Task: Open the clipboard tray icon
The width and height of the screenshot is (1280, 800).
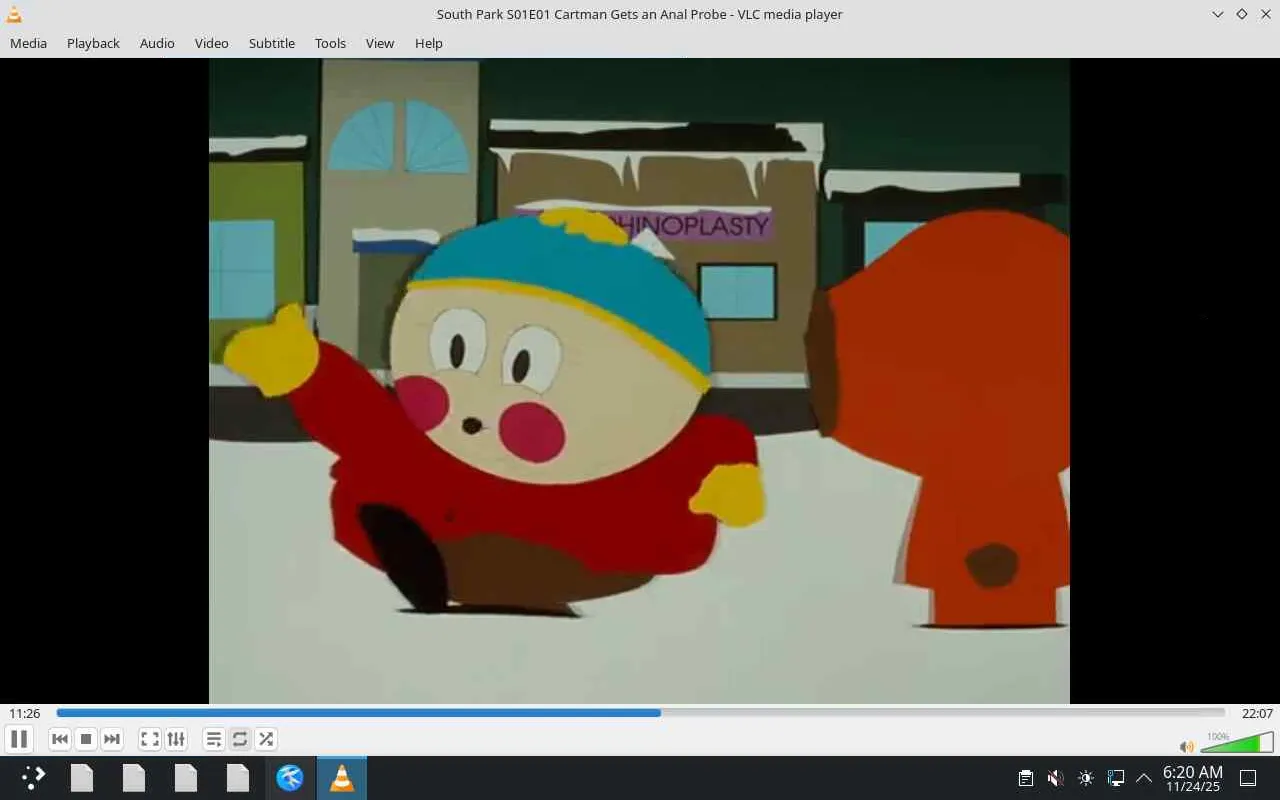Action: coord(1026,778)
